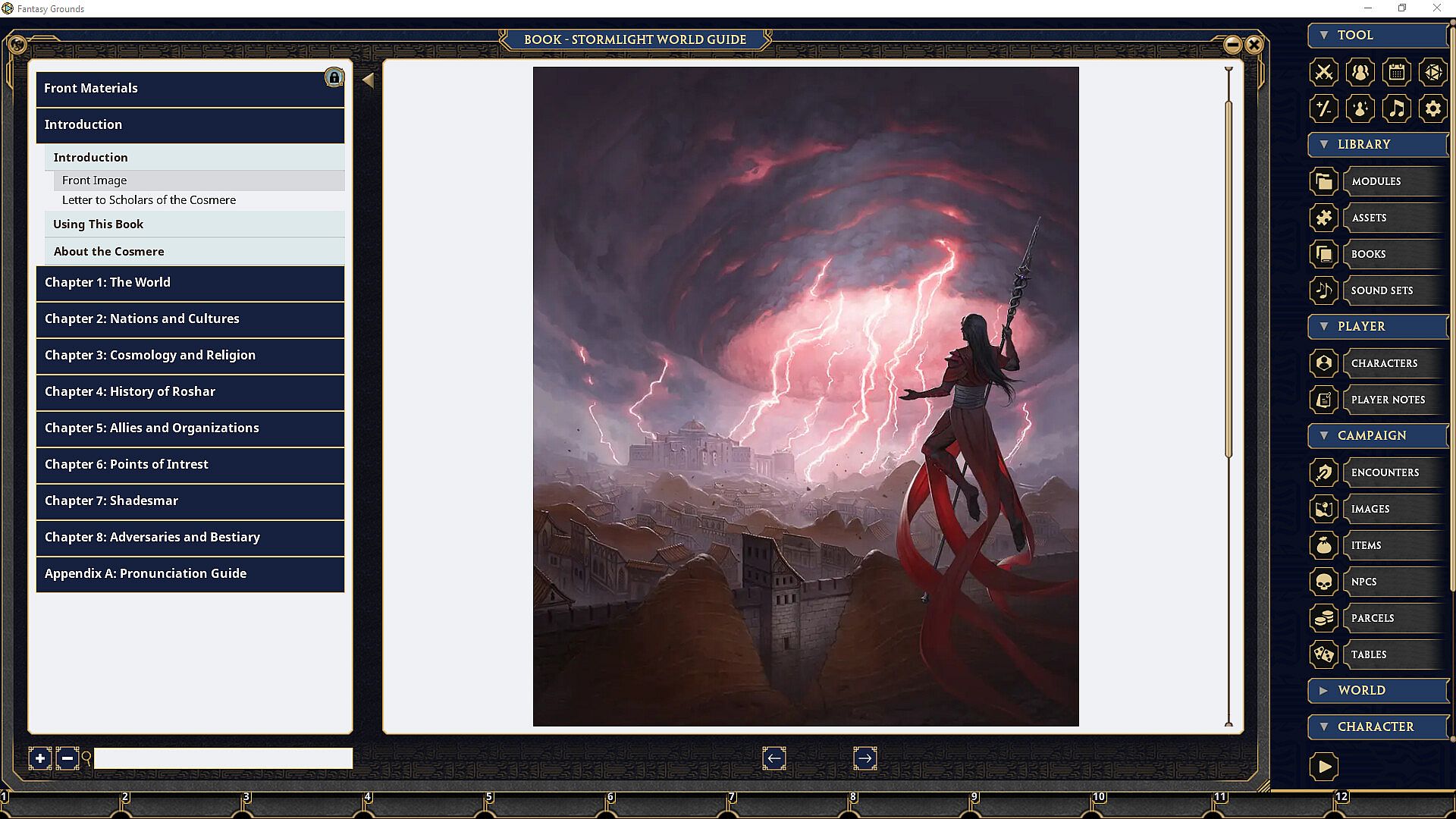Collapse the Campaign sidebar section
This screenshot has height=819, width=1456.
coord(1324,435)
